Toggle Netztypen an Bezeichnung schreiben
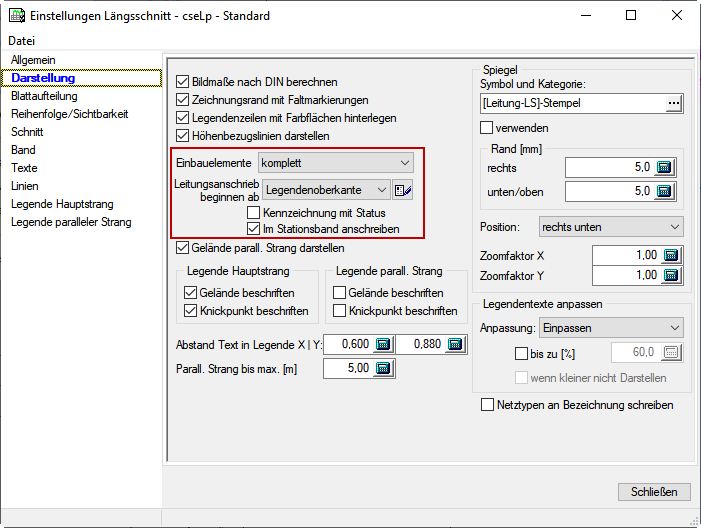 click(x=488, y=405)
